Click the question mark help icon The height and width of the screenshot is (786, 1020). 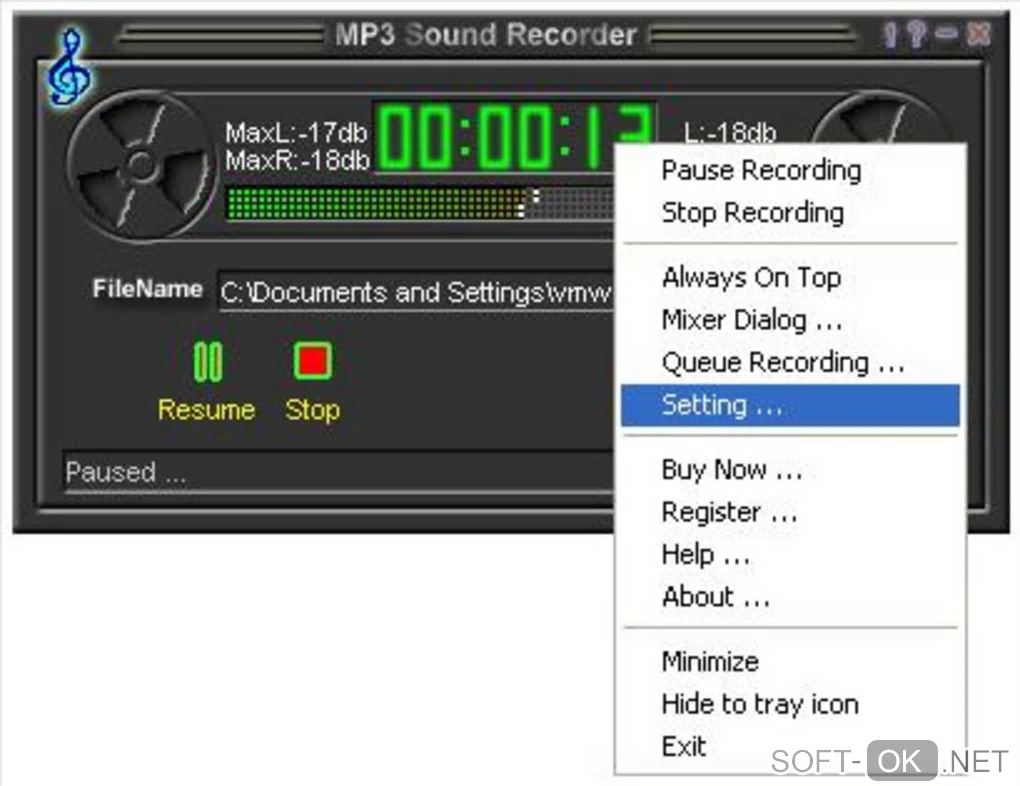917,34
